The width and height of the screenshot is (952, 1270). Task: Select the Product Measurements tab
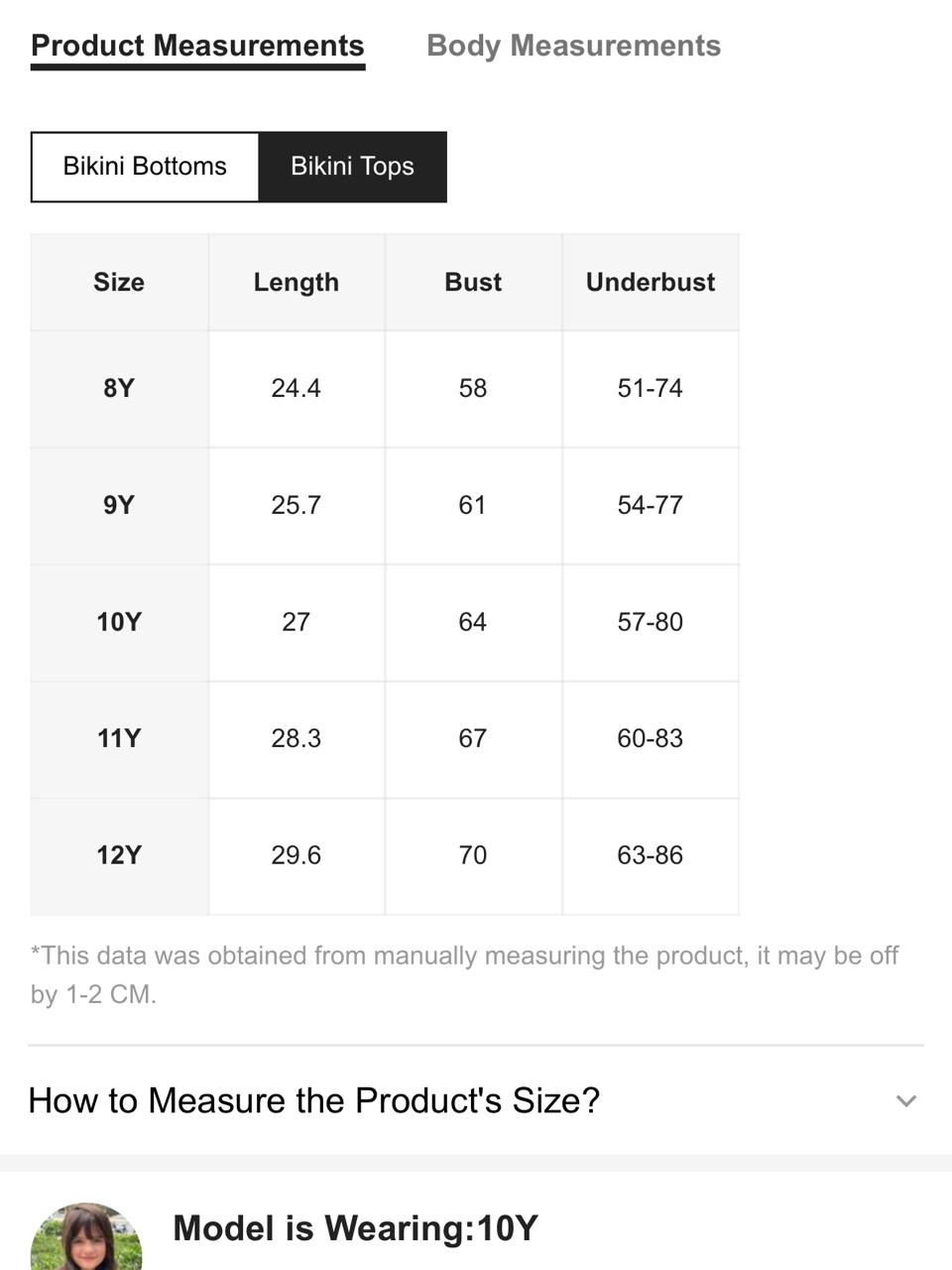[x=197, y=46]
